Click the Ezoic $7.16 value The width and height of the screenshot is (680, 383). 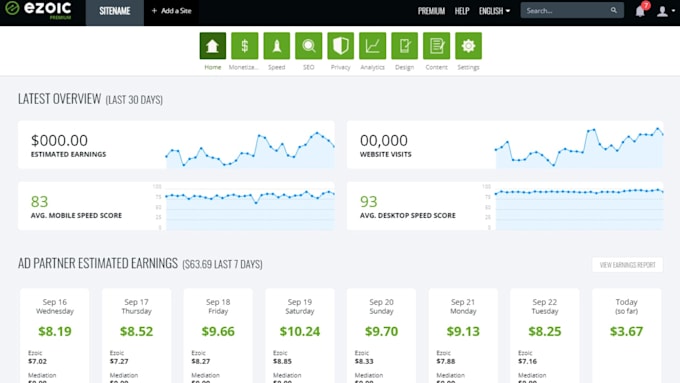[x=527, y=361]
